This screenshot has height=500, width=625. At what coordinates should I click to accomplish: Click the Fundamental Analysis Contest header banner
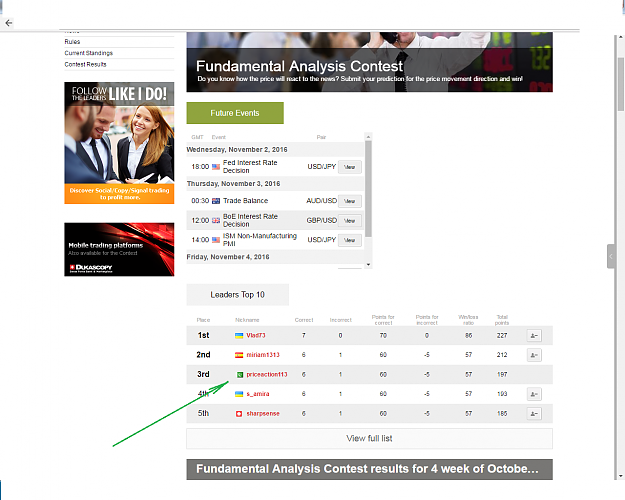coord(369,62)
